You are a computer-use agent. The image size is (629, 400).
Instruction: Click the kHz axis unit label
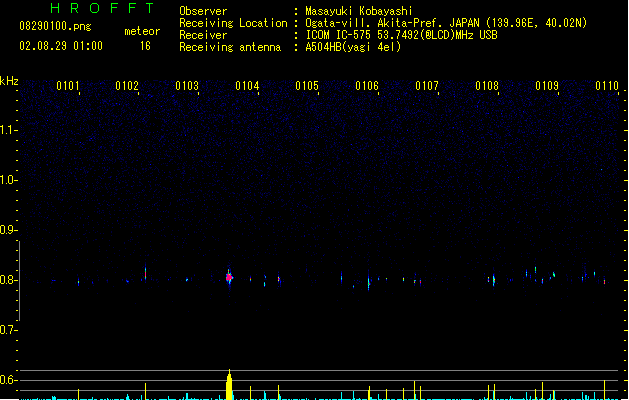(9, 81)
